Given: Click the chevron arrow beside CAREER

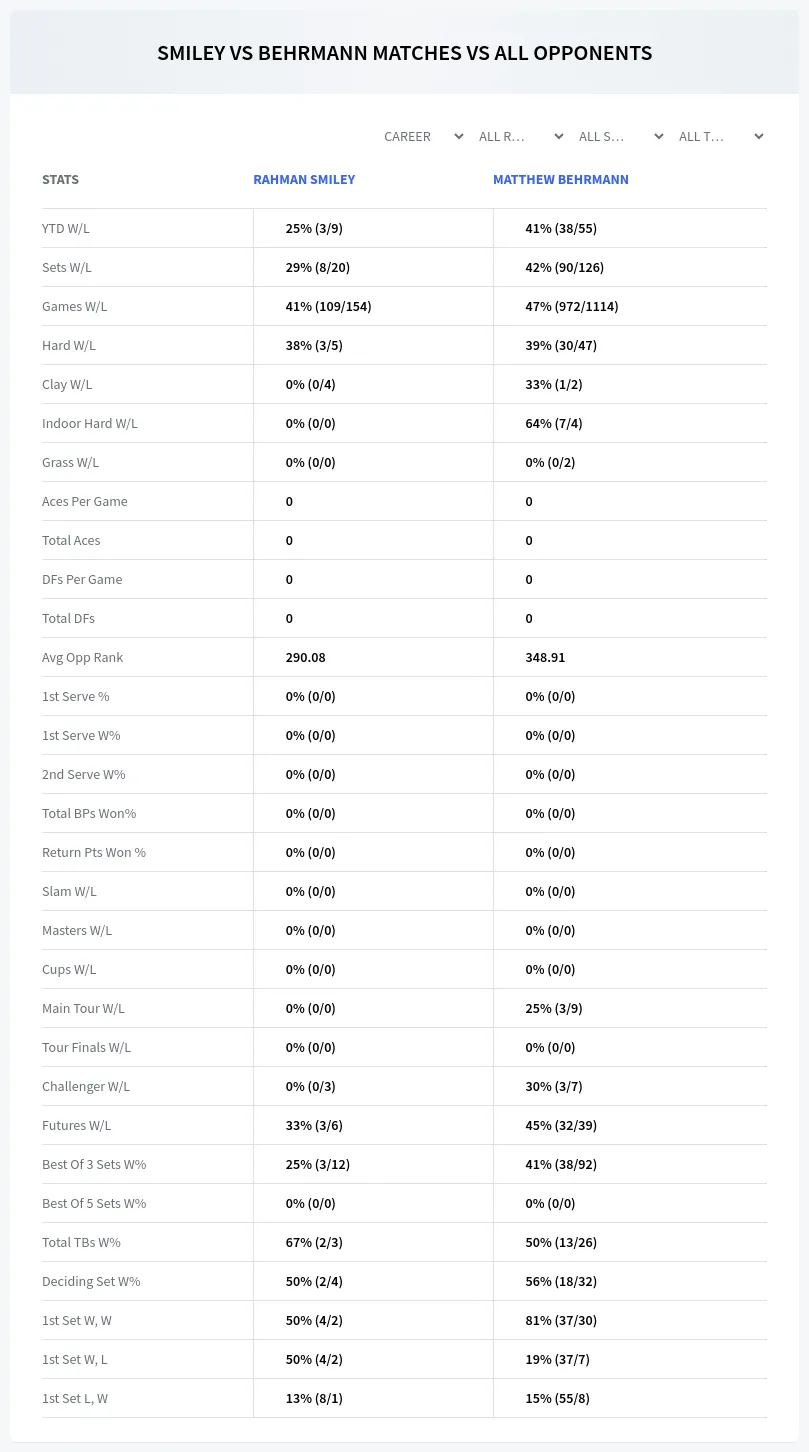Looking at the screenshot, I should (x=458, y=136).
